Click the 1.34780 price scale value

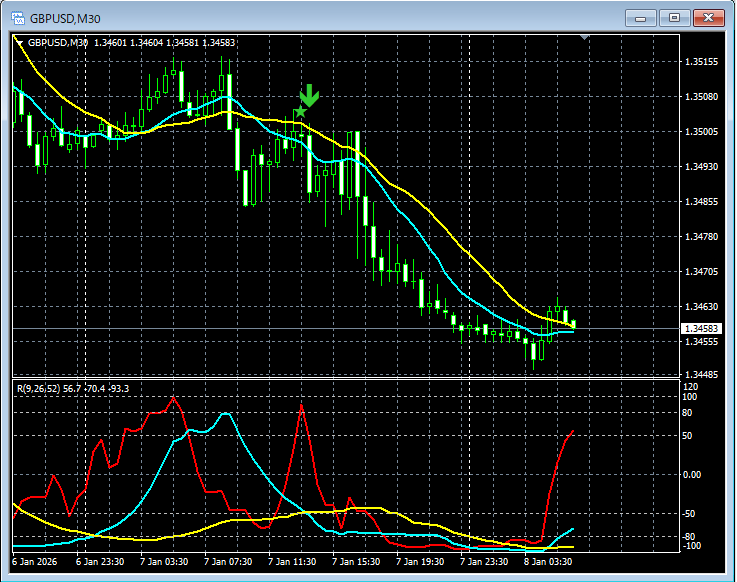coord(701,236)
